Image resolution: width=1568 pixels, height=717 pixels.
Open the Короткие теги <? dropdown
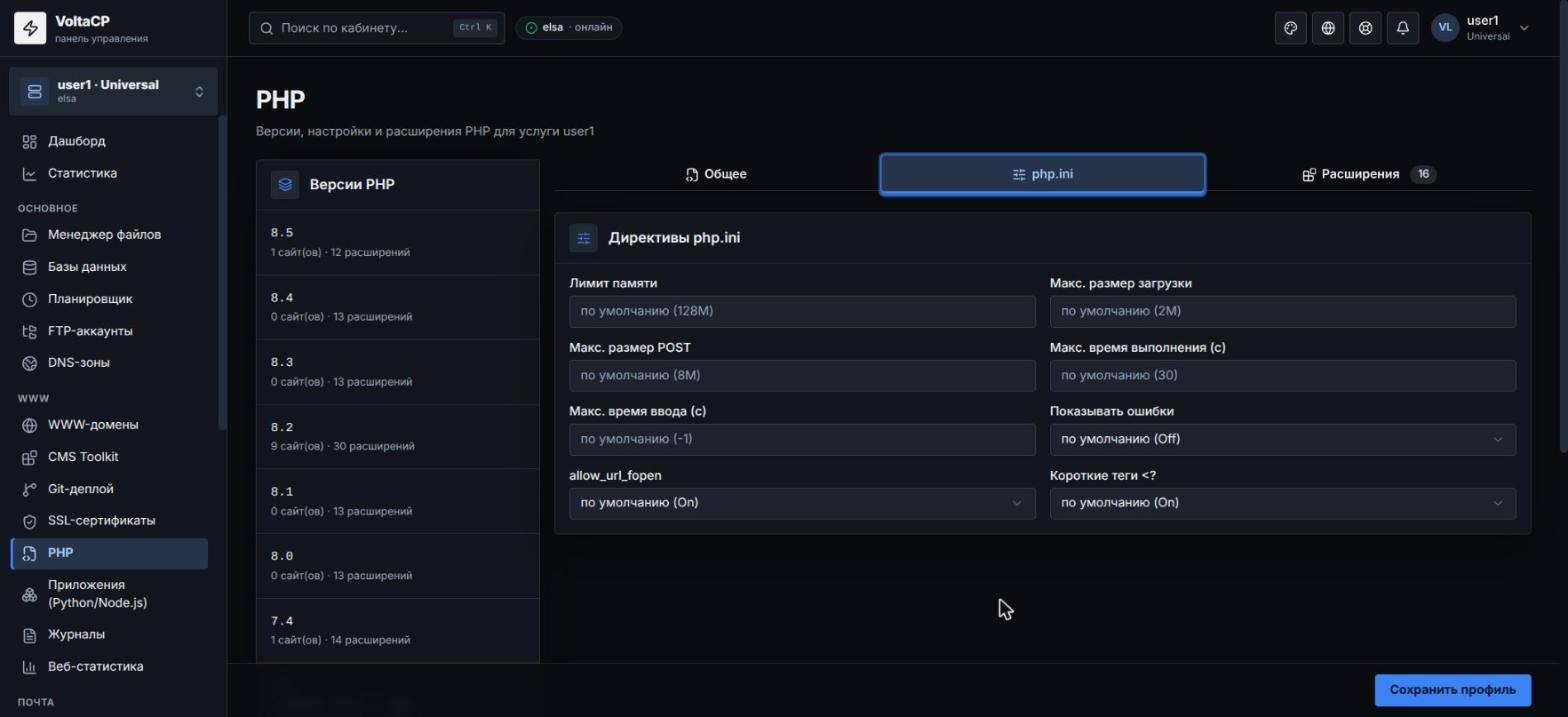[1282, 503]
